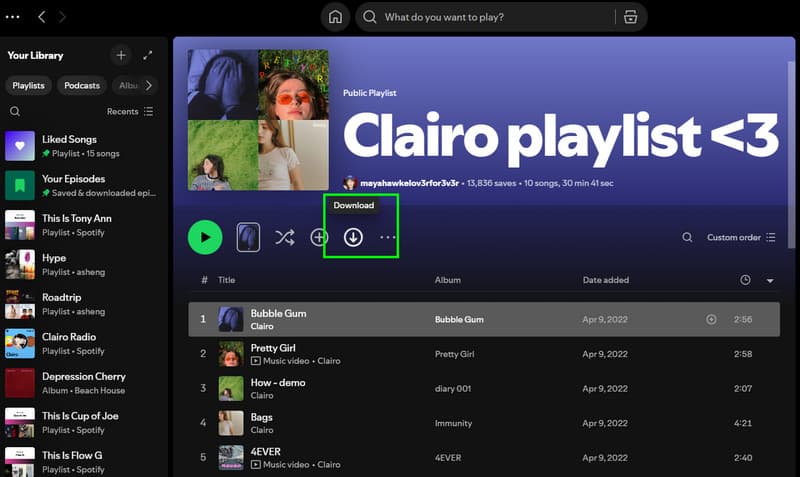Filter the library by Playlists
The width and height of the screenshot is (800, 477).
29,85
